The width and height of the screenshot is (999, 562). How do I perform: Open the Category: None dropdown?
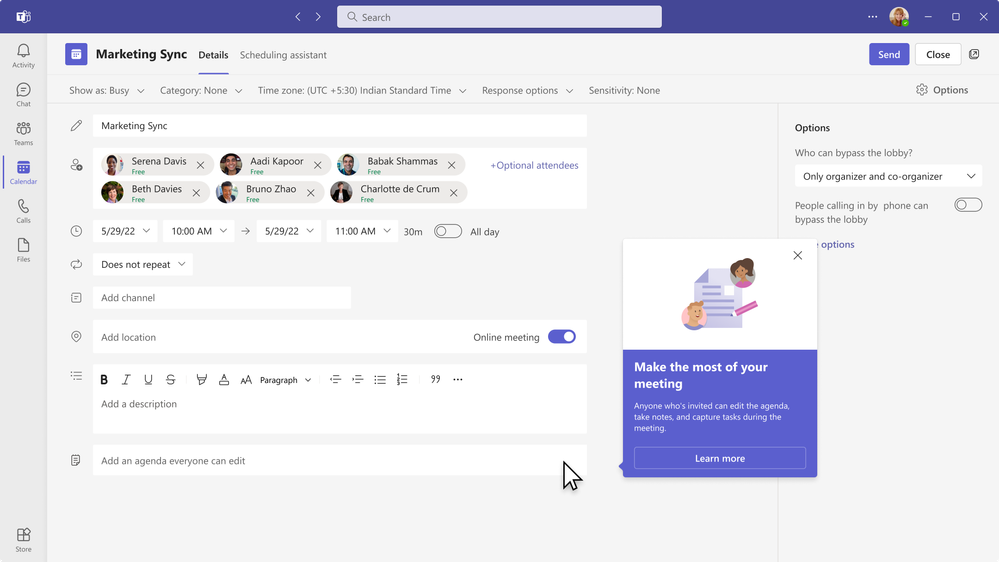pyautogui.click(x=201, y=90)
